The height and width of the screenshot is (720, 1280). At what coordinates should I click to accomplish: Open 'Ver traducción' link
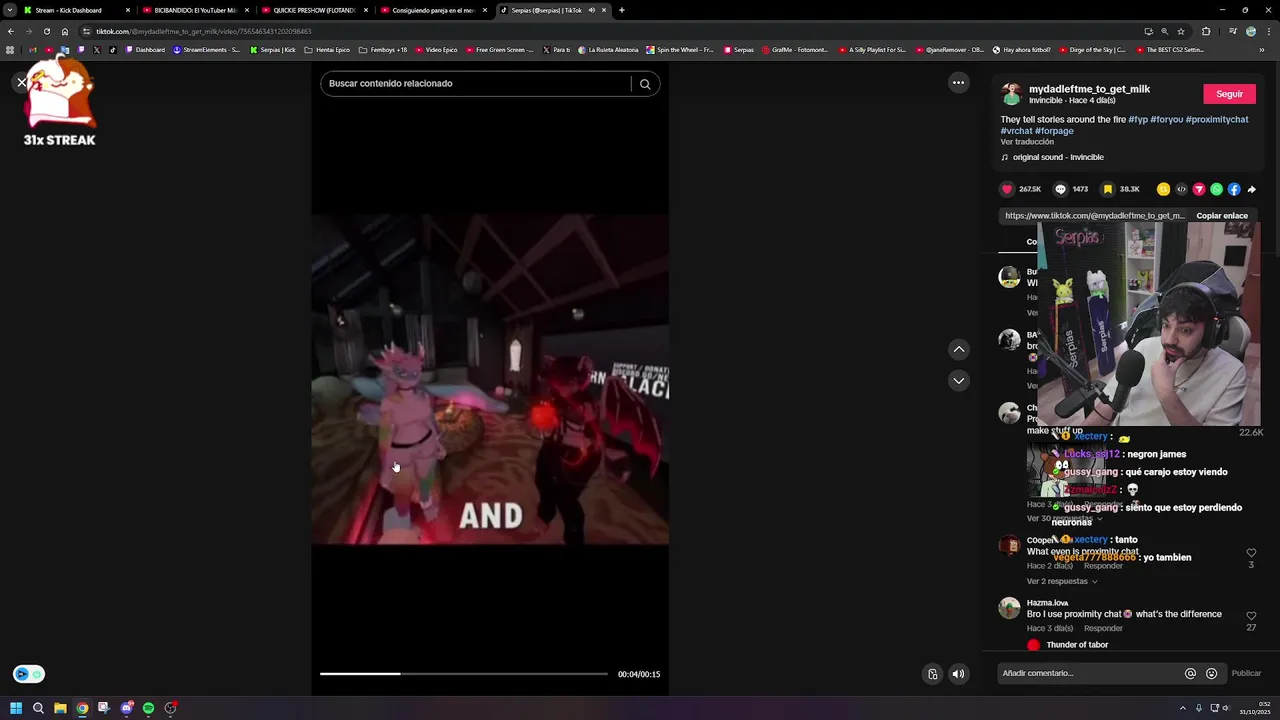coord(1027,142)
